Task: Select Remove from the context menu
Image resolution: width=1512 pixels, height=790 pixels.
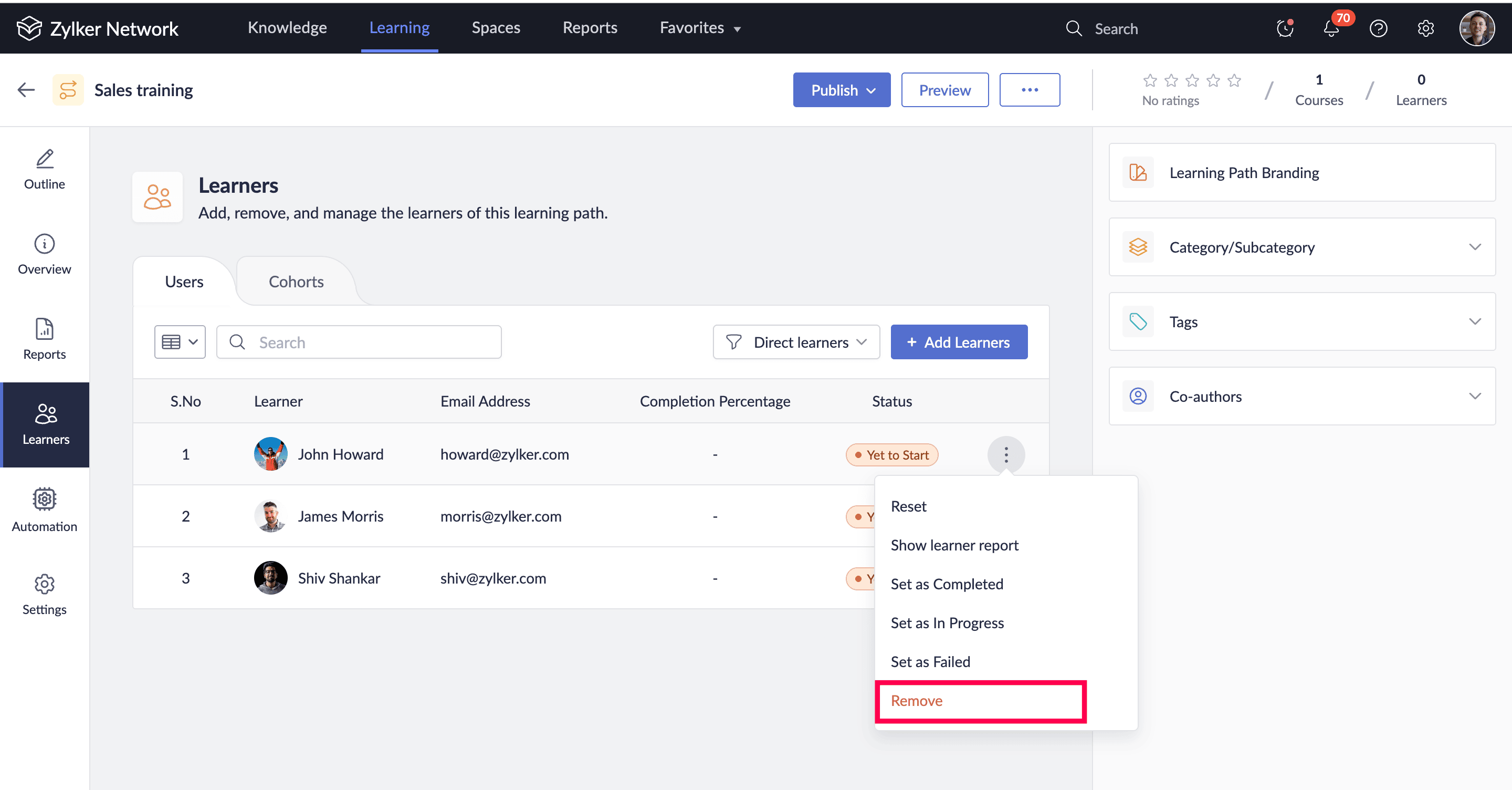Action: (917, 701)
